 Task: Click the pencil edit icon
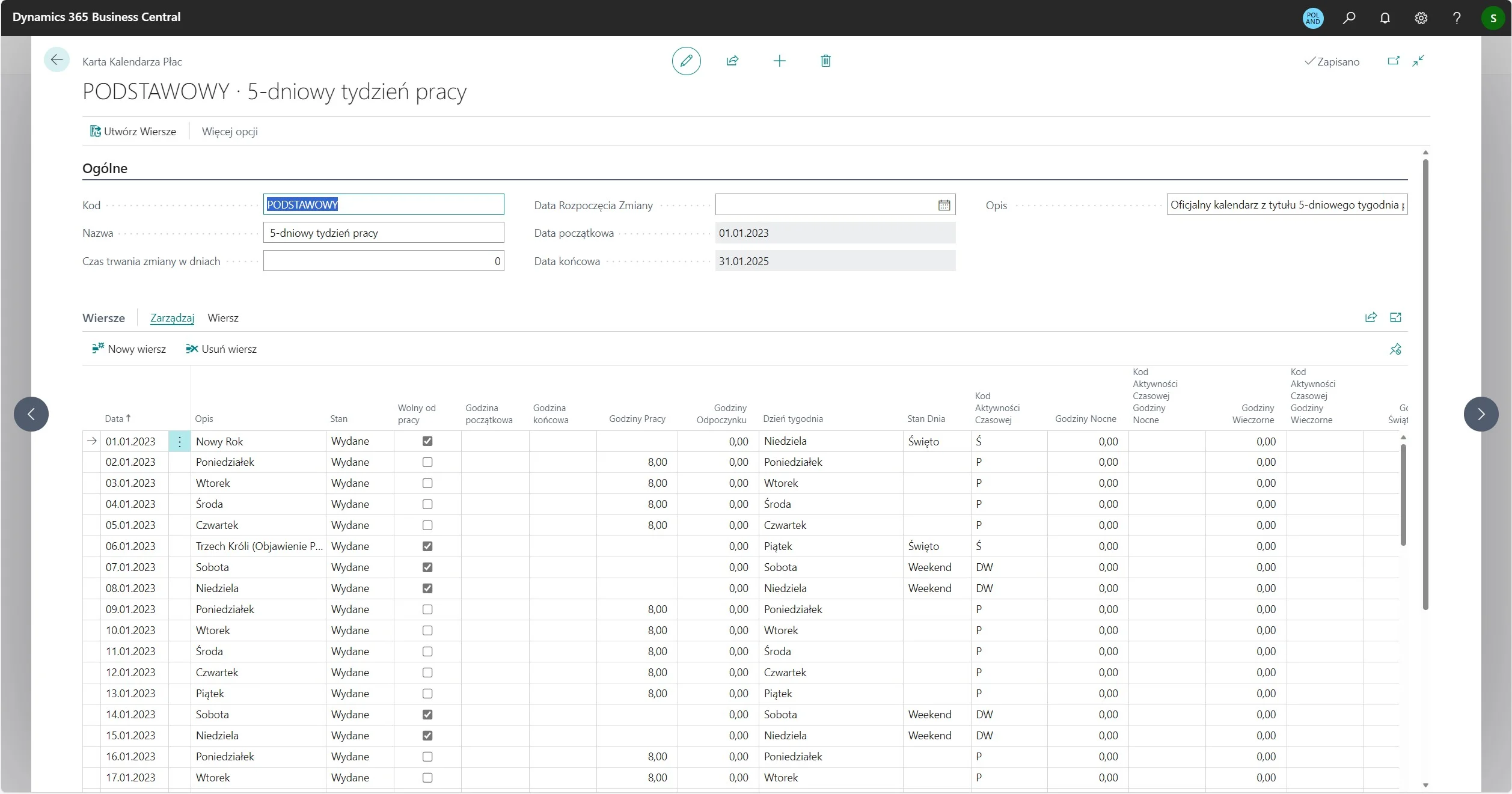click(686, 61)
